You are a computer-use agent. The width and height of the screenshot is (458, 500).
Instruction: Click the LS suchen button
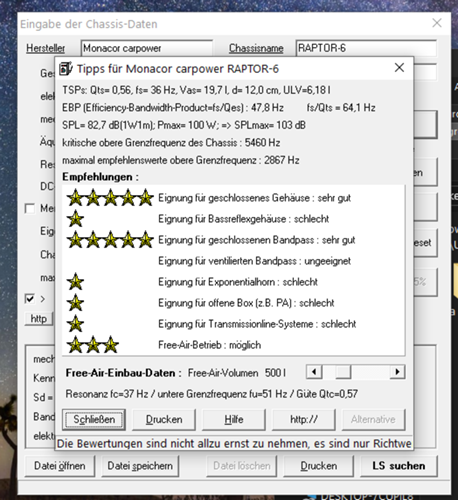tap(399, 466)
